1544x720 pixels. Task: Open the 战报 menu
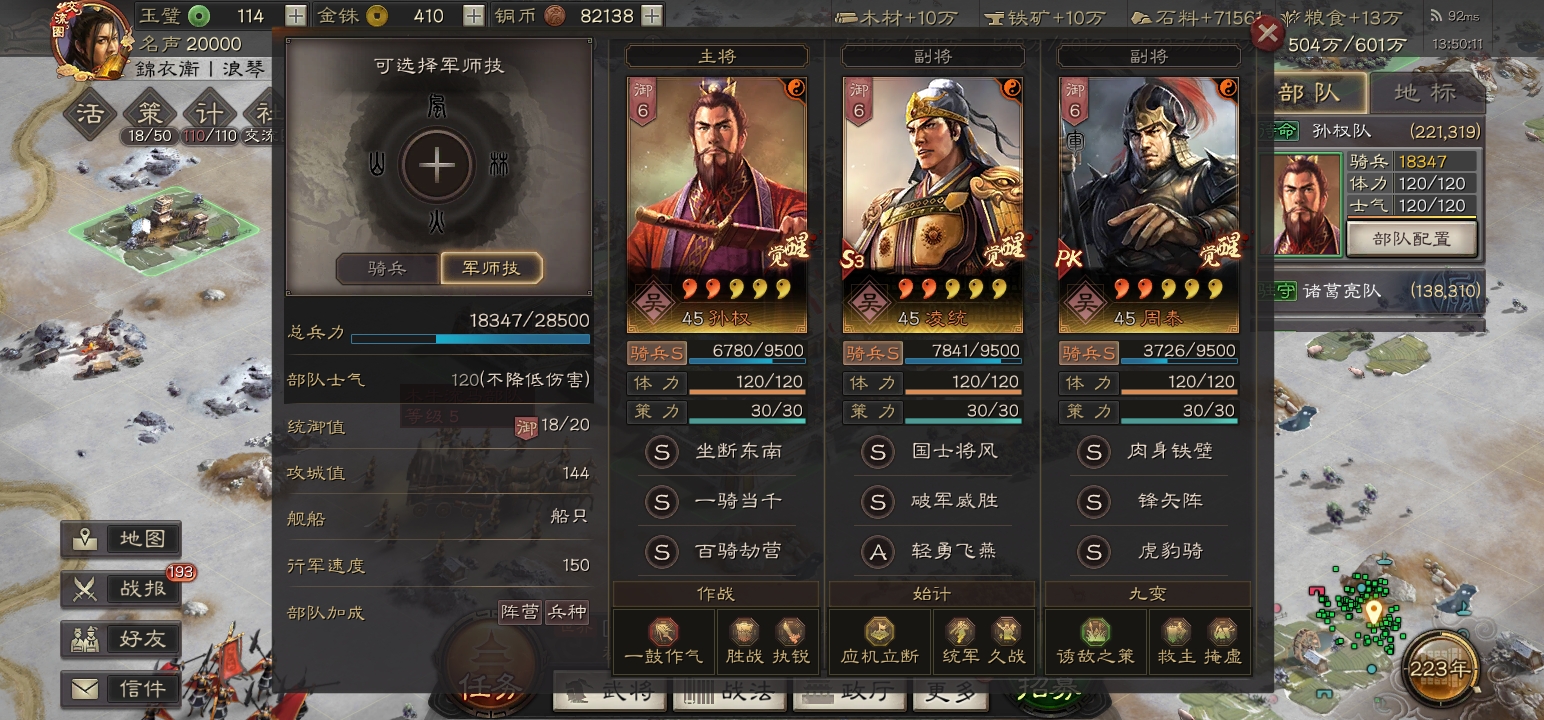tap(121, 589)
